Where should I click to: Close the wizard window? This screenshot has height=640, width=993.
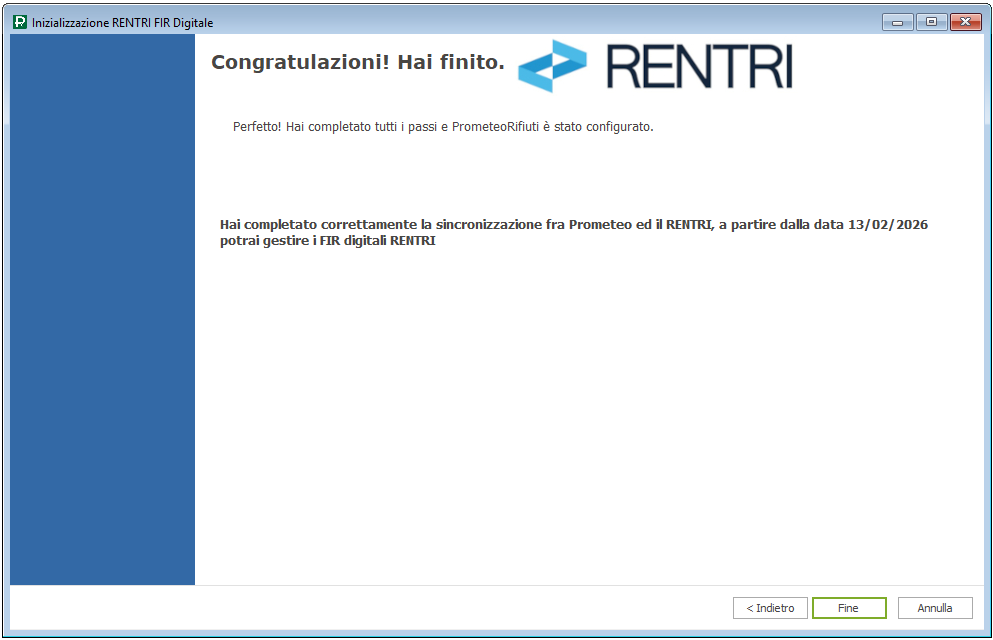(x=965, y=22)
